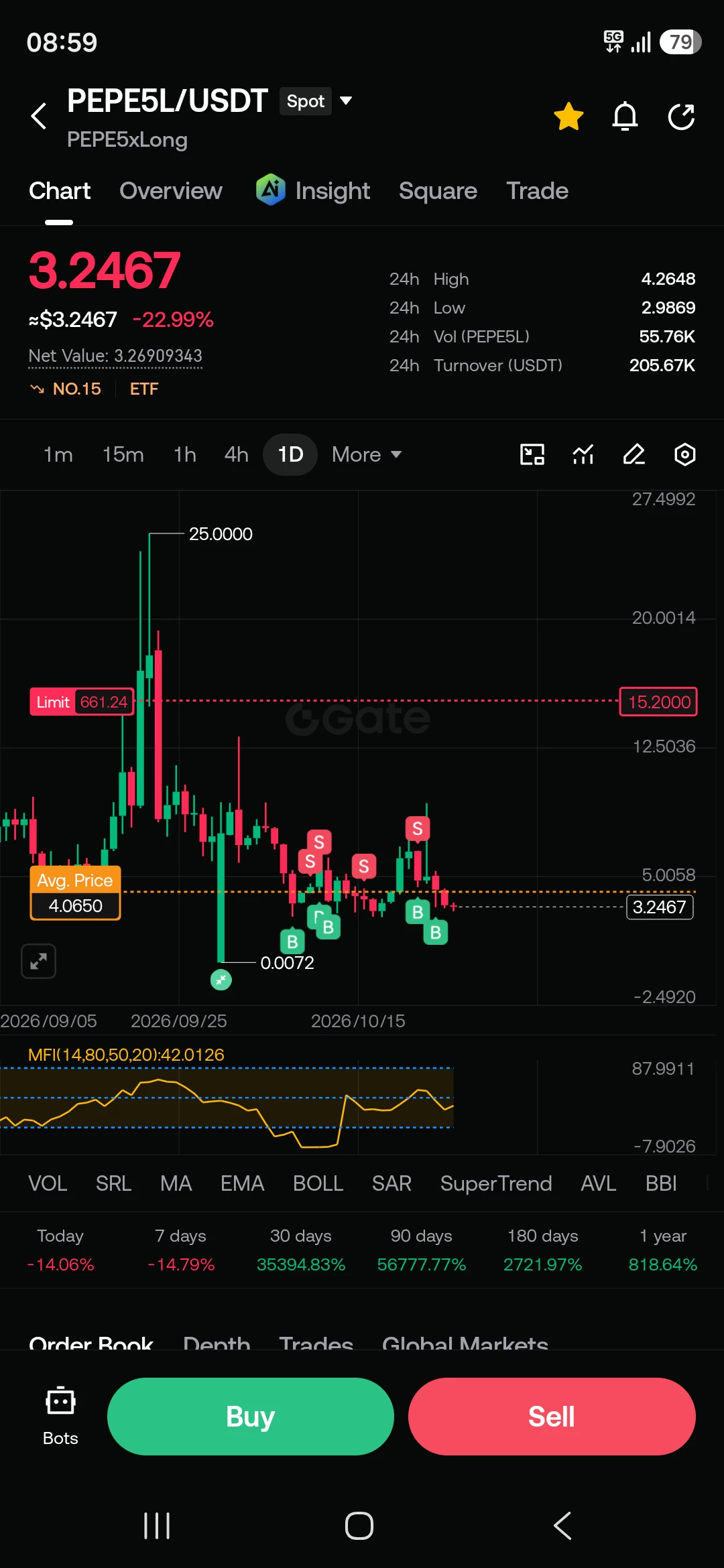The height and width of the screenshot is (1568, 724).
Task: Expand the Spot market type dropdown
Action: 316,101
